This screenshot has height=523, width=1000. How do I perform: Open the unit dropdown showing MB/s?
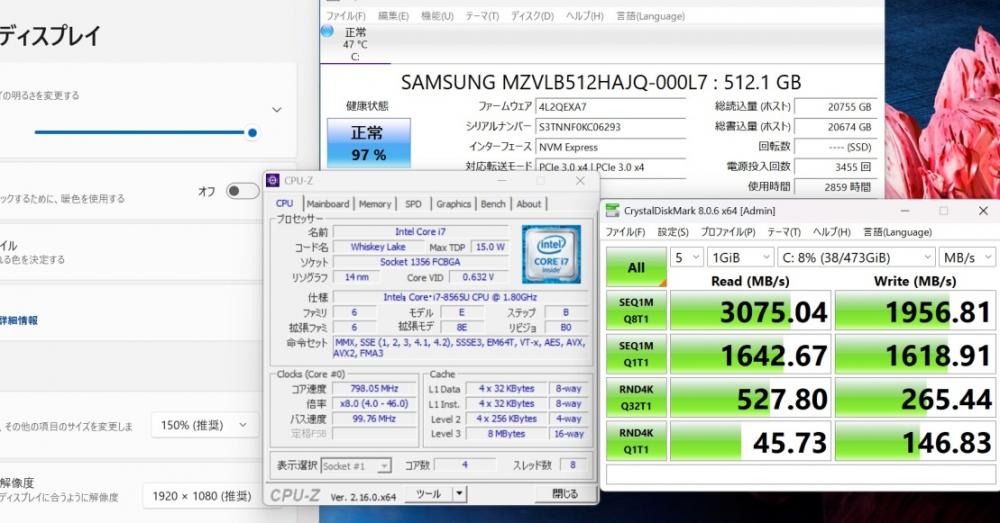(x=967, y=258)
